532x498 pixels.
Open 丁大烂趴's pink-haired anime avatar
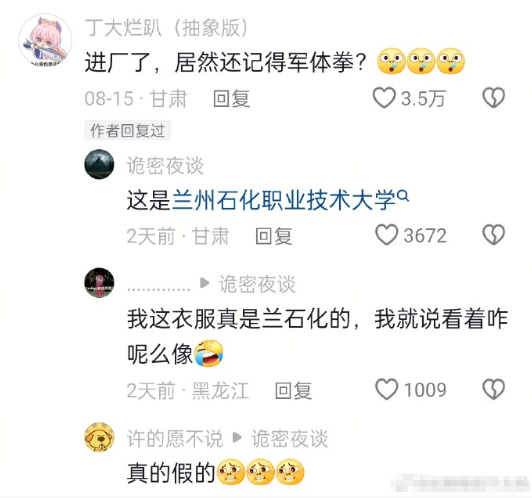point(45,40)
